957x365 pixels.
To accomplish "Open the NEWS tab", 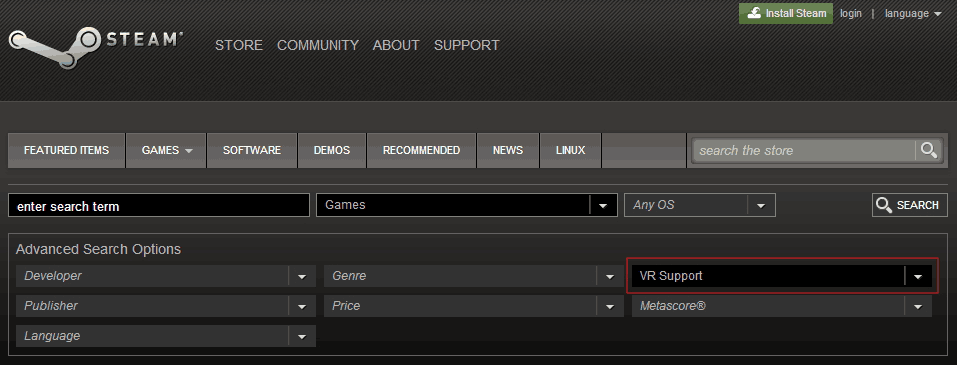I will tap(508, 150).
